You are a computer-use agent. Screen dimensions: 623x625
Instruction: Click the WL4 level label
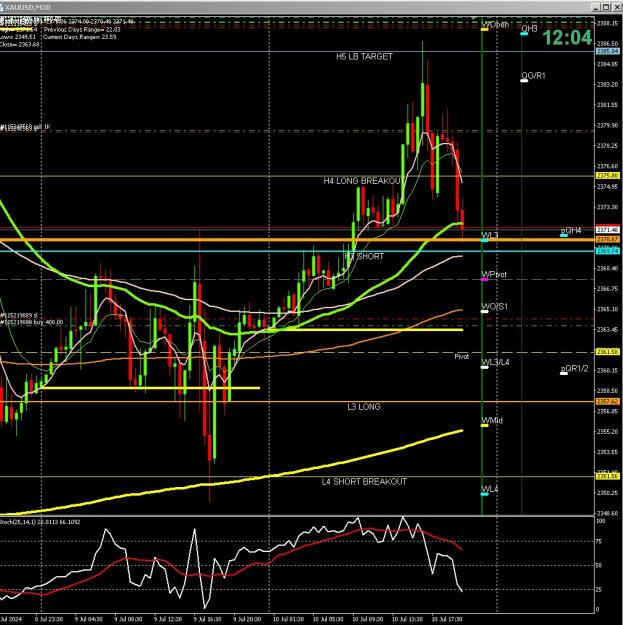[490, 489]
